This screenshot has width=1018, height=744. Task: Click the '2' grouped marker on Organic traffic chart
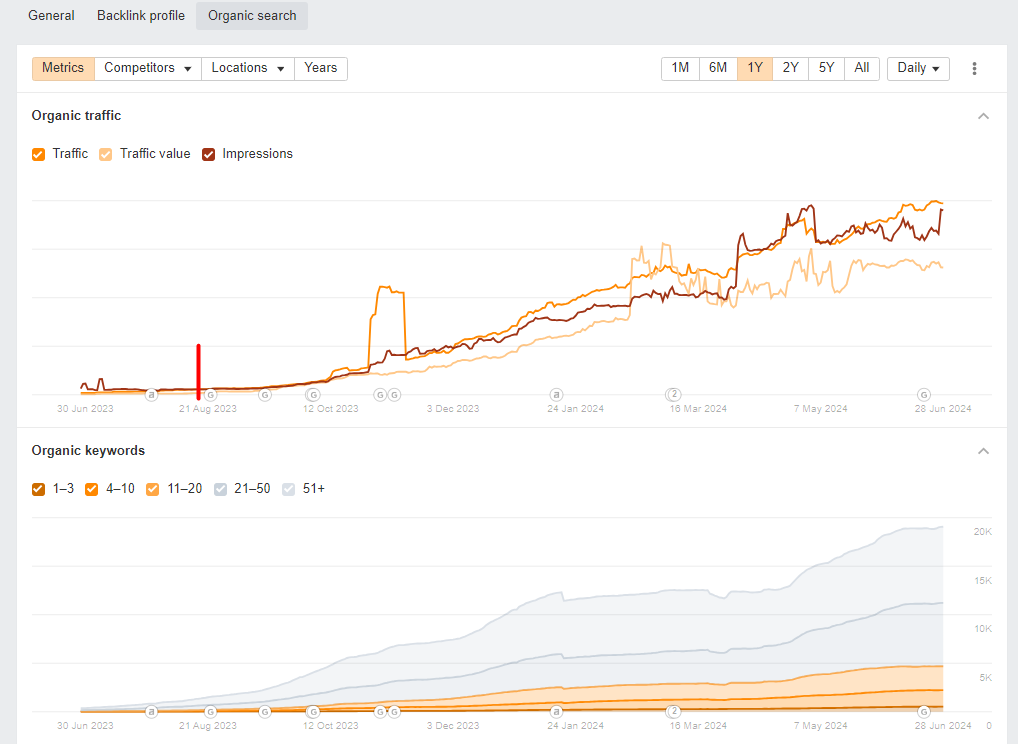pos(674,394)
